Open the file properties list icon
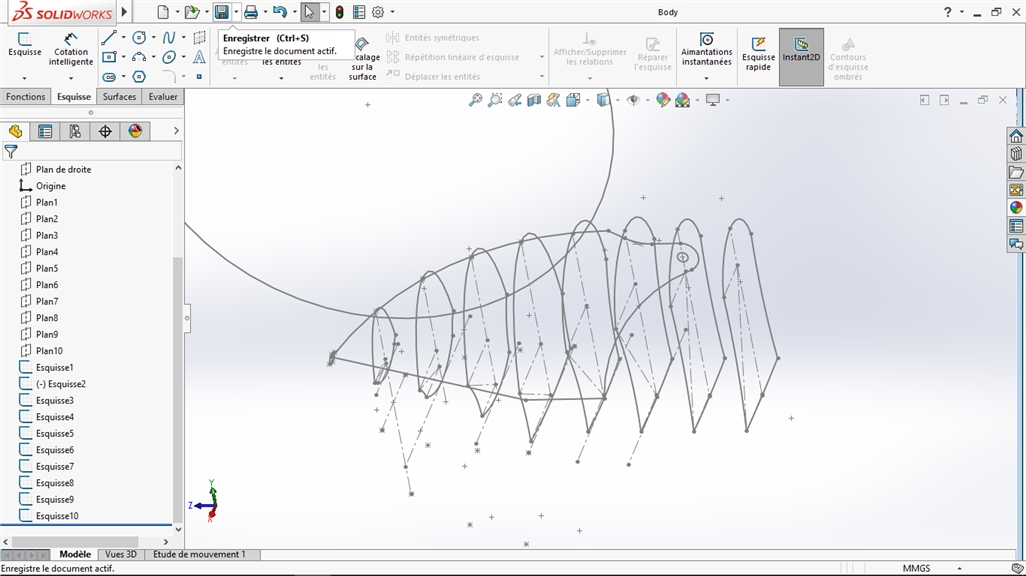This screenshot has height=576, width=1026. tap(359, 12)
